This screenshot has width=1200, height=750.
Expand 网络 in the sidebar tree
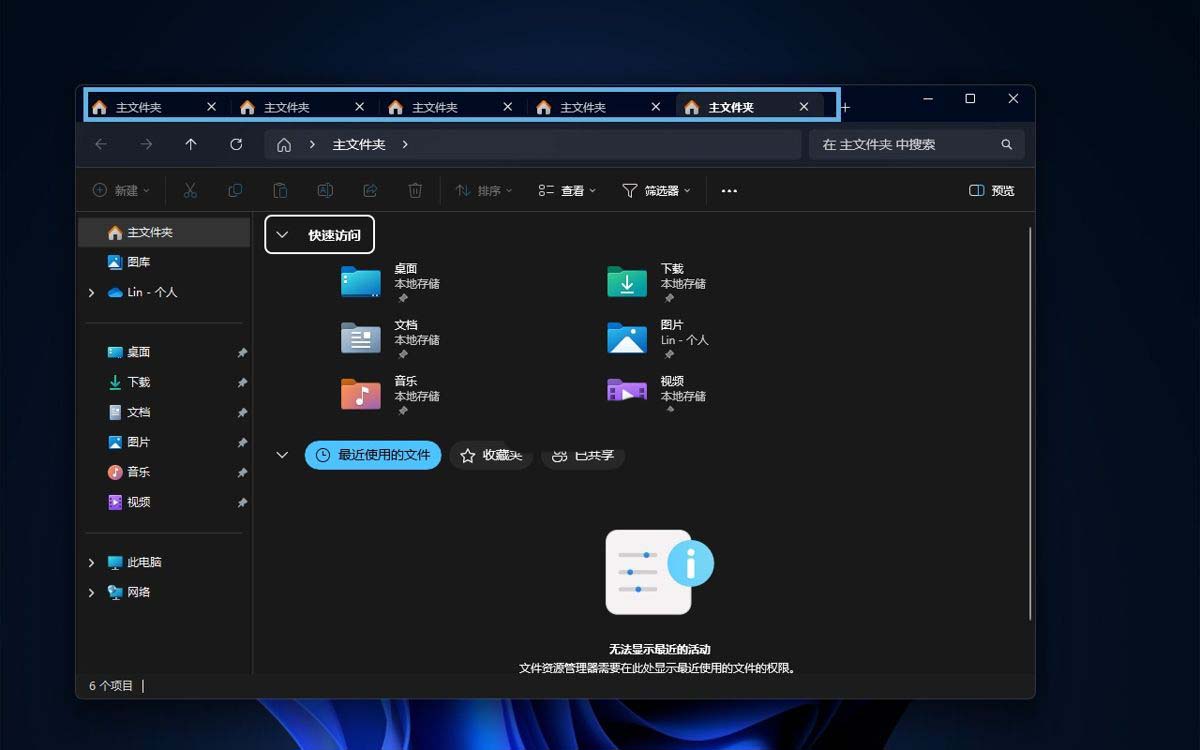[91, 593]
